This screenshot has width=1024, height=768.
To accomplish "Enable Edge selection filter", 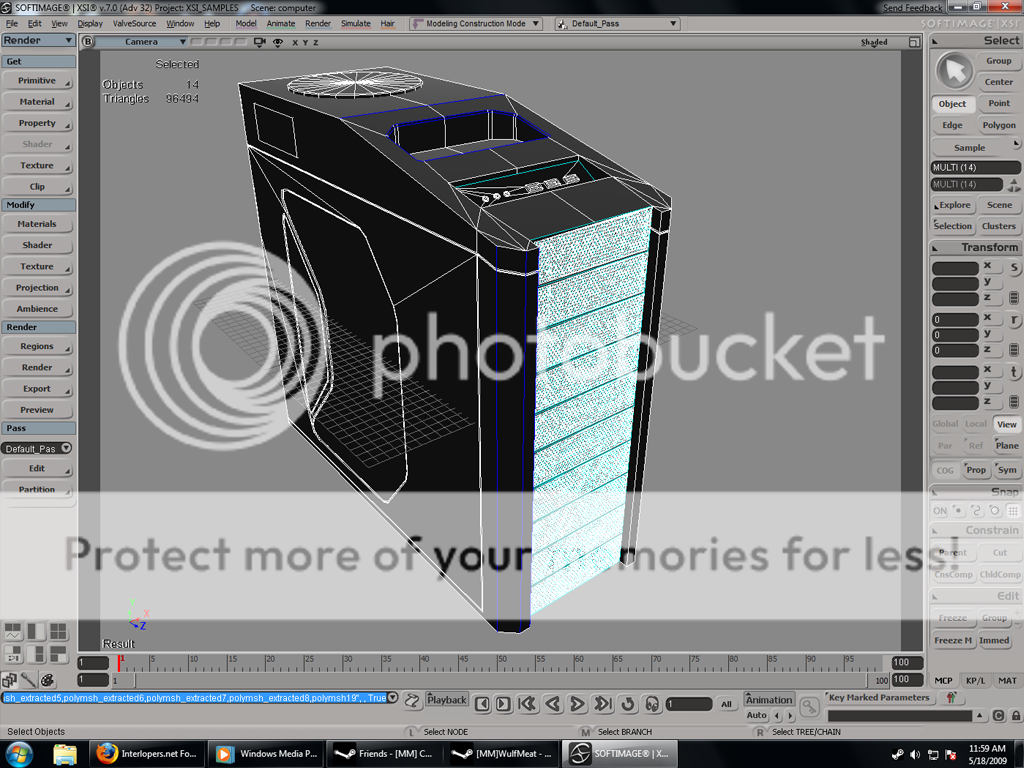I will [x=952, y=125].
